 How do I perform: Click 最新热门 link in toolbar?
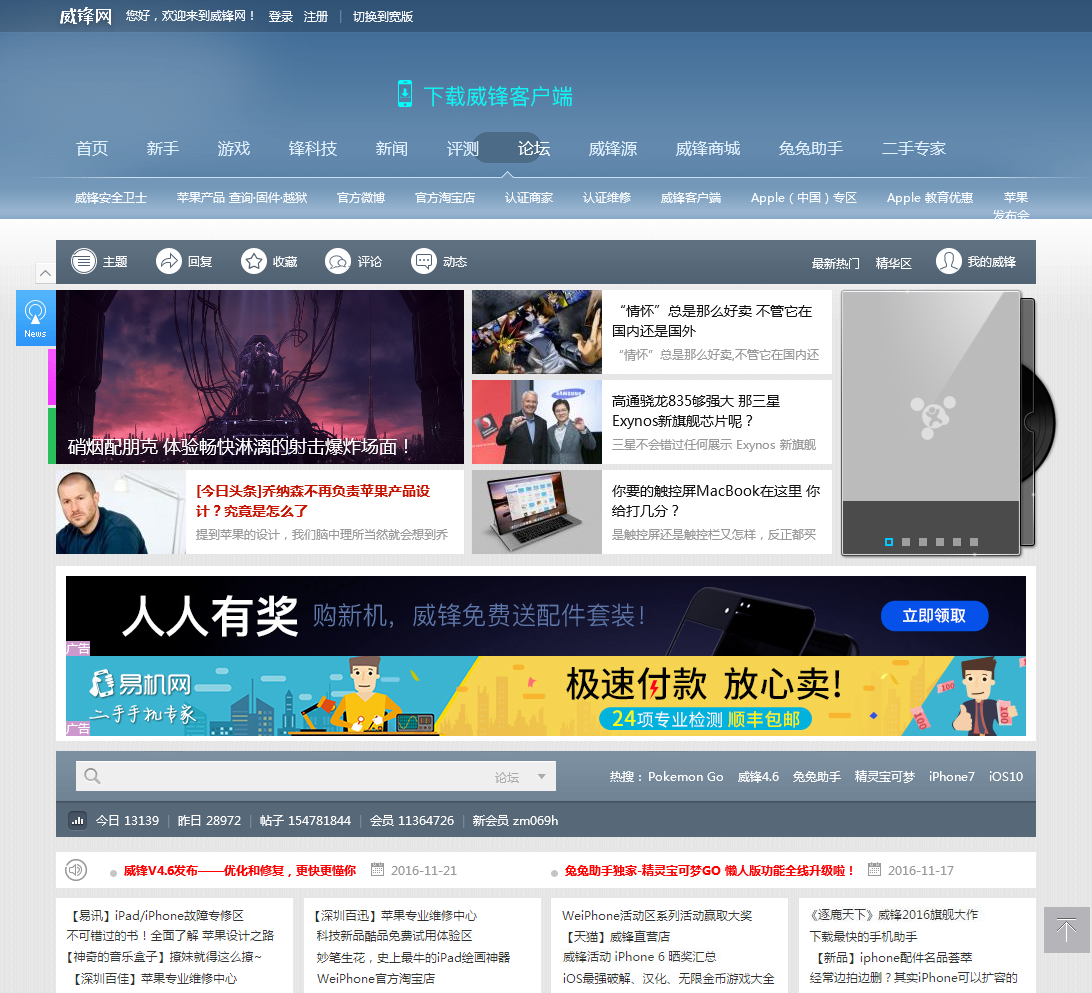tap(835, 263)
